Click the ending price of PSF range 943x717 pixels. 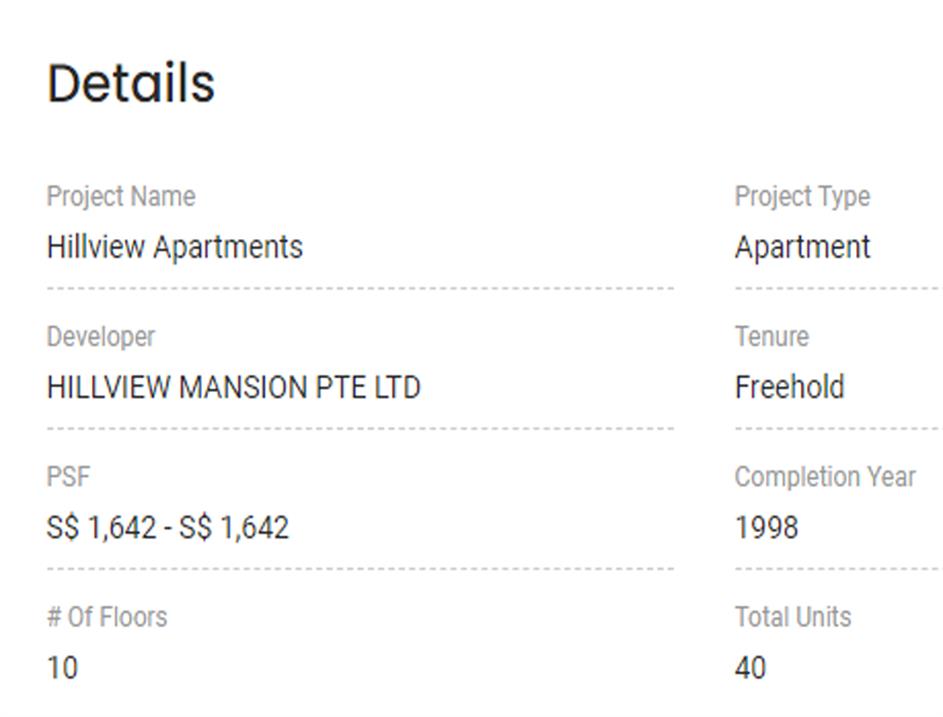(234, 527)
